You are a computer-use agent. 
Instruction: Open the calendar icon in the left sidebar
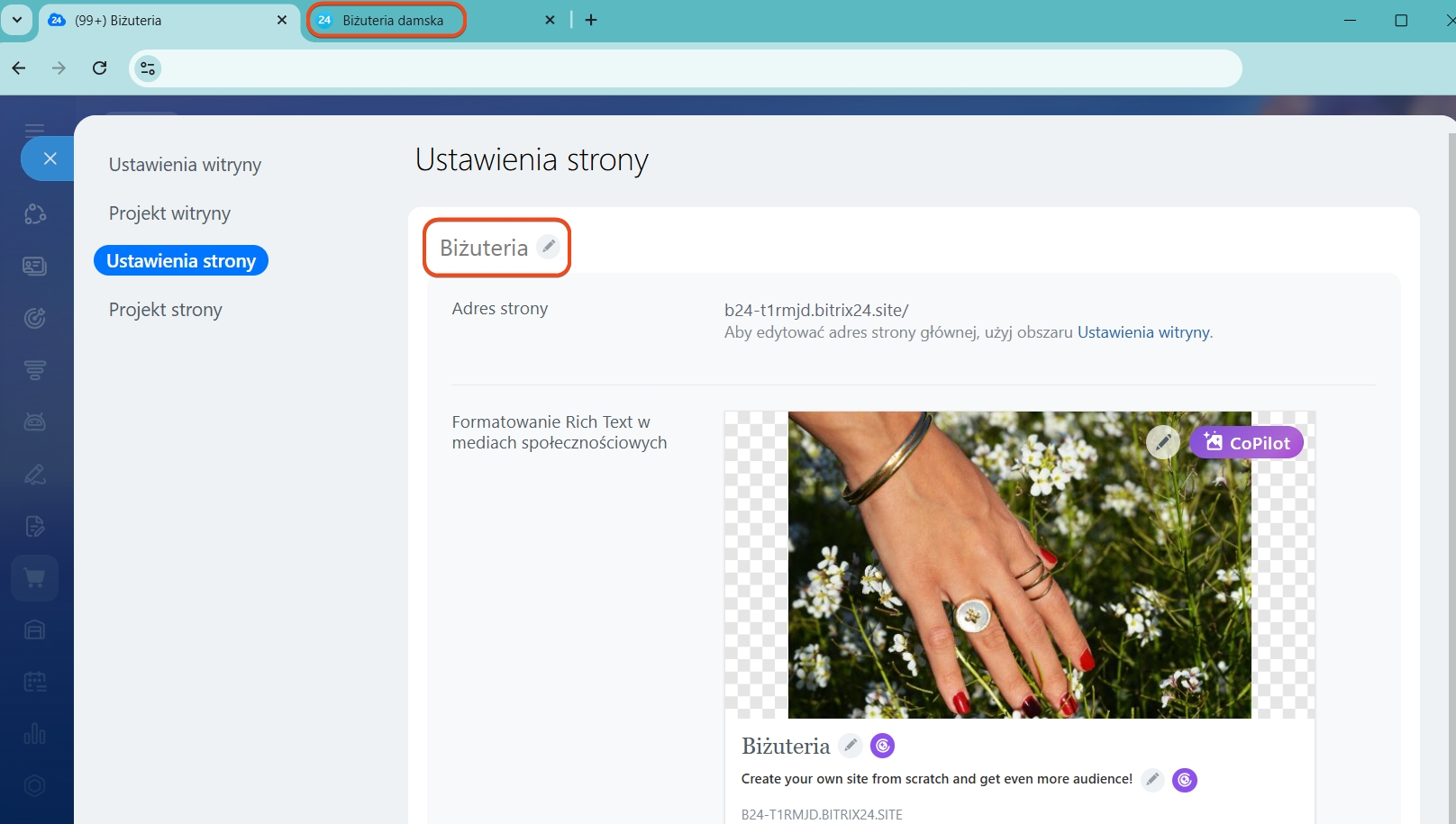tap(35, 682)
